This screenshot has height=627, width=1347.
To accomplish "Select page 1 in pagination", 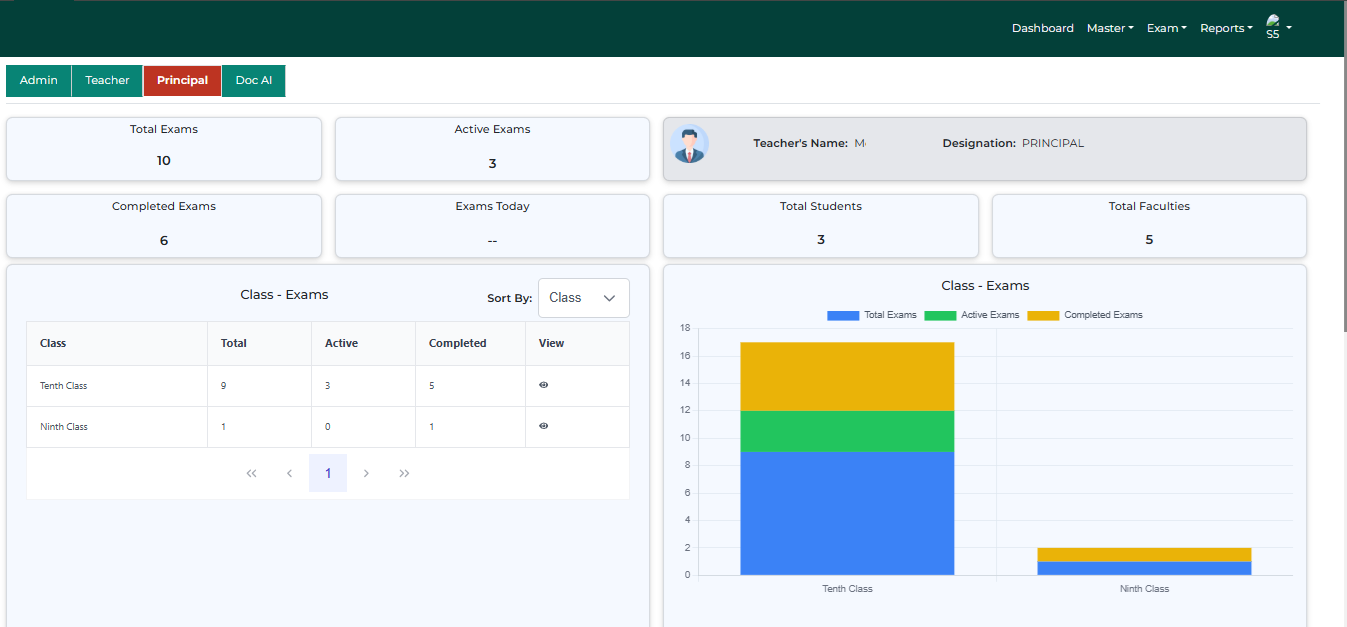I will point(328,473).
